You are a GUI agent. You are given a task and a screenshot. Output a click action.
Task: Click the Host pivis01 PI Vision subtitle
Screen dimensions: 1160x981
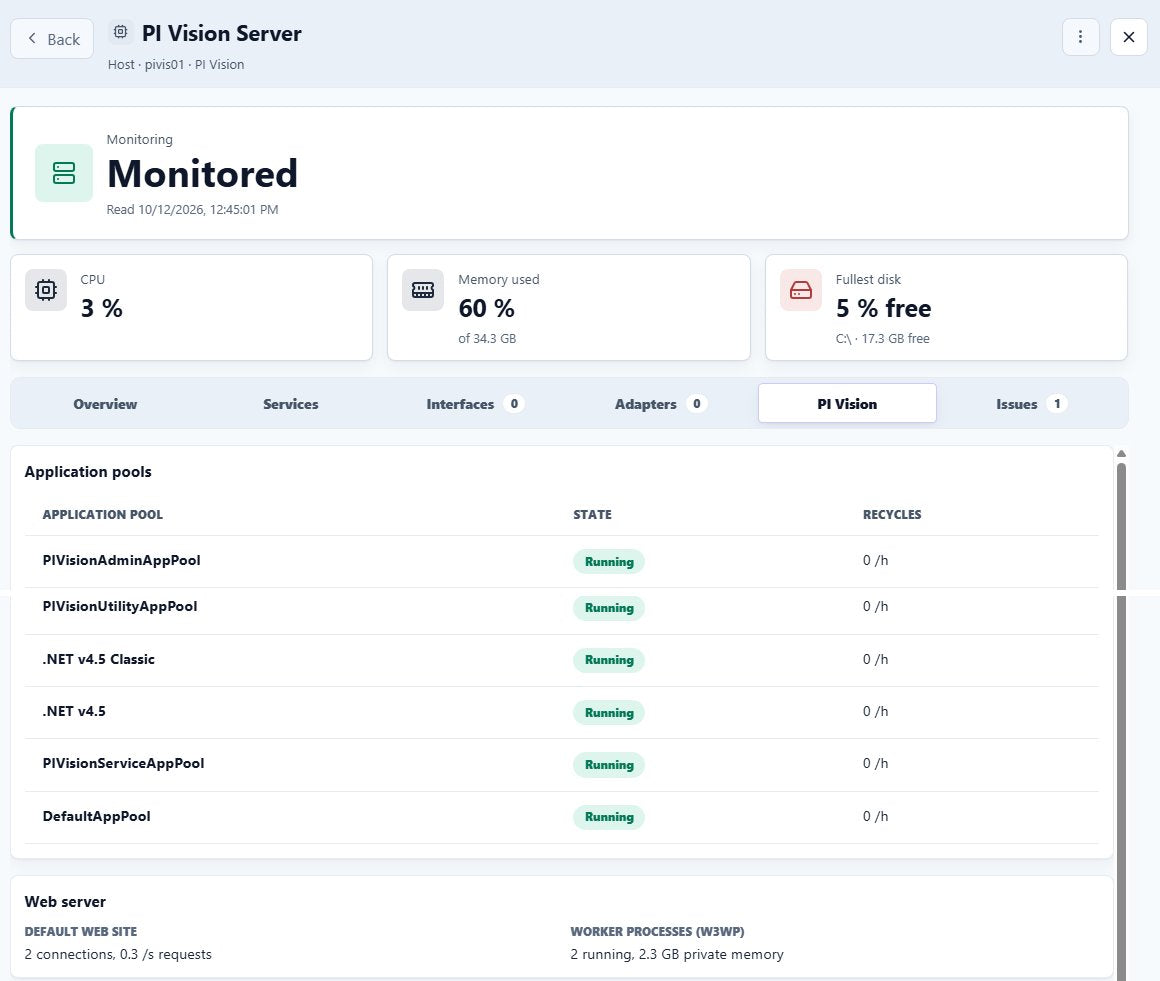pyautogui.click(x=176, y=64)
